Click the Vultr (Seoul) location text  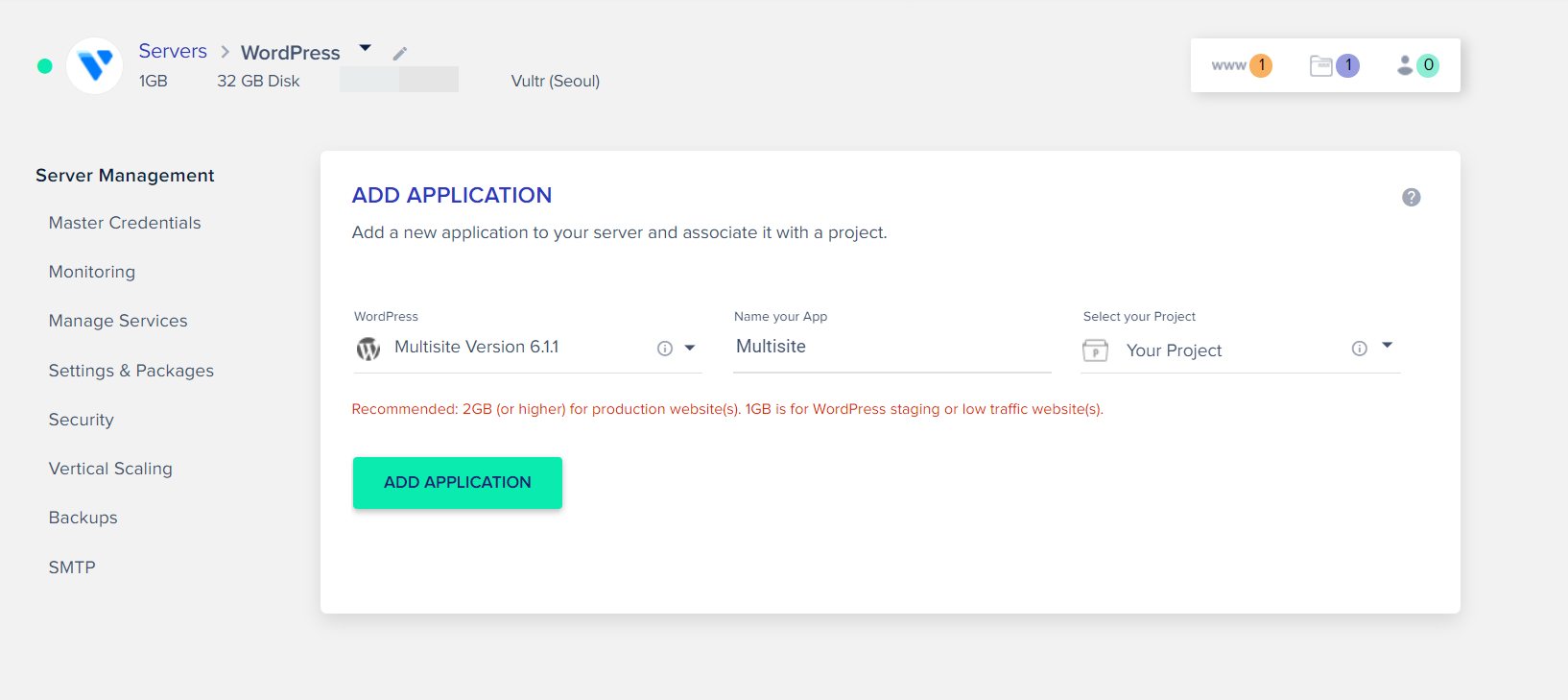pos(556,81)
